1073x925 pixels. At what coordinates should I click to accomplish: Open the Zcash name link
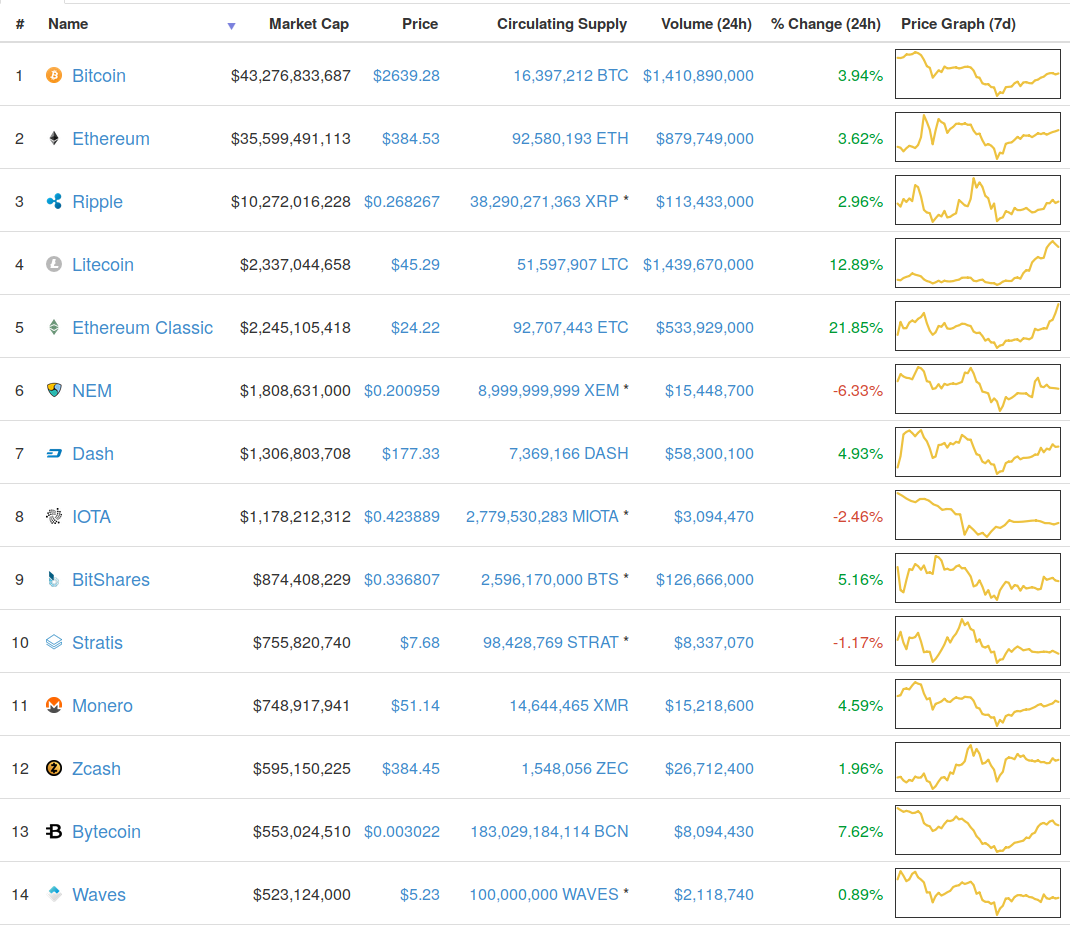[x=96, y=768]
